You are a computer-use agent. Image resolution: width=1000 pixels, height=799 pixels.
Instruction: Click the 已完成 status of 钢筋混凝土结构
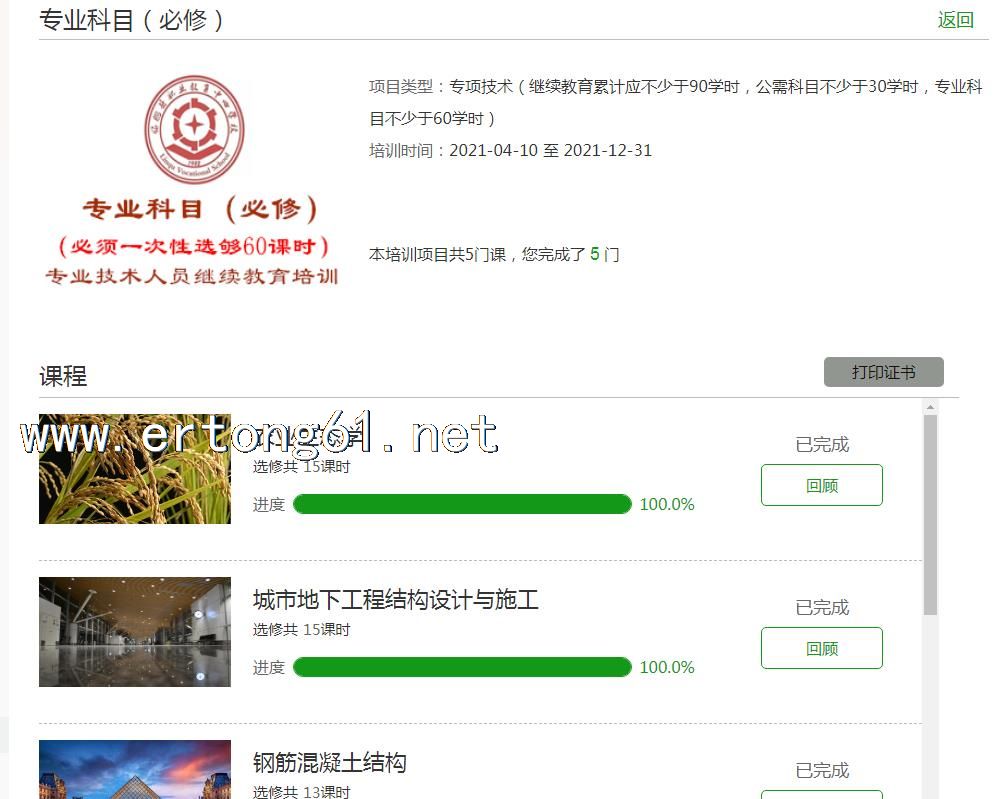822,770
